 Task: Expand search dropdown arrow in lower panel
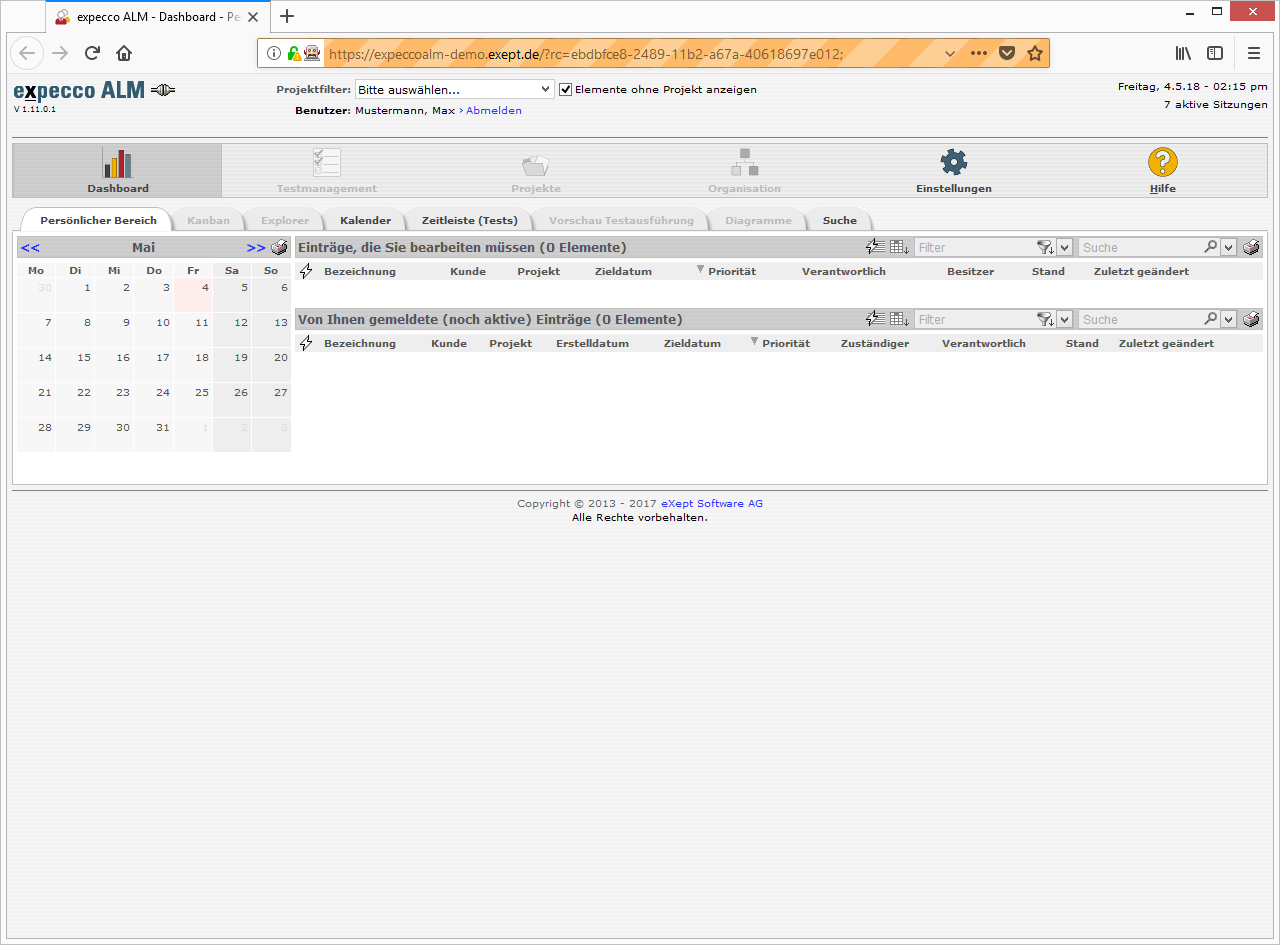point(1228,319)
